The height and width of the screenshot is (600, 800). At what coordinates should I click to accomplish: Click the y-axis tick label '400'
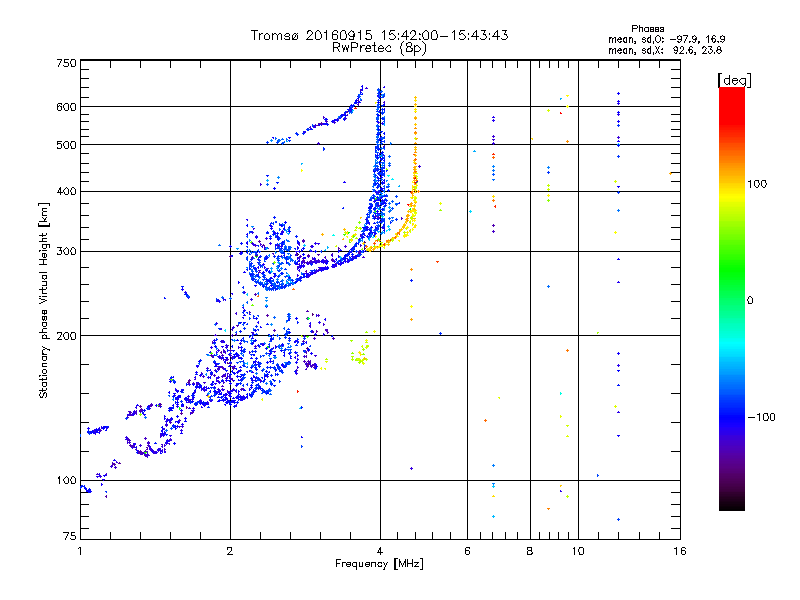[x=66, y=192]
